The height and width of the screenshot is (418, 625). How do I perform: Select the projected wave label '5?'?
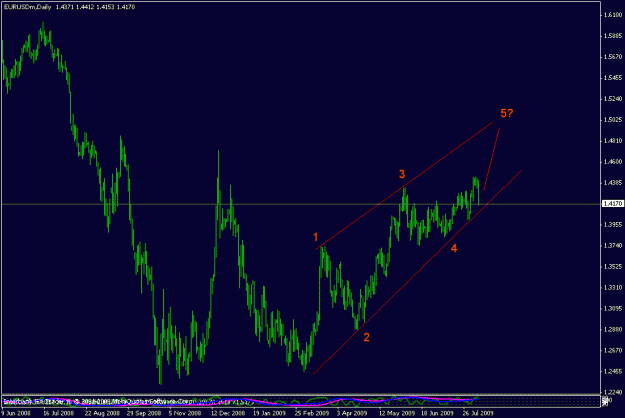(x=507, y=113)
